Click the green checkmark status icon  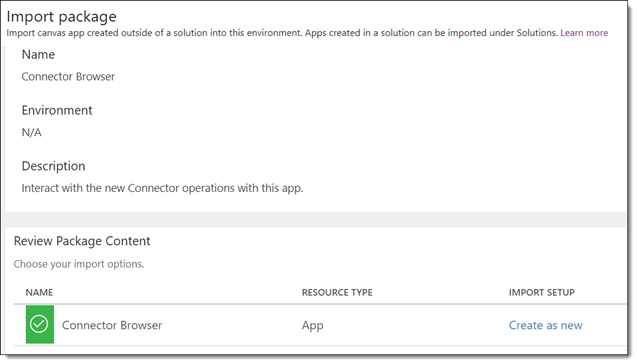[40, 325]
